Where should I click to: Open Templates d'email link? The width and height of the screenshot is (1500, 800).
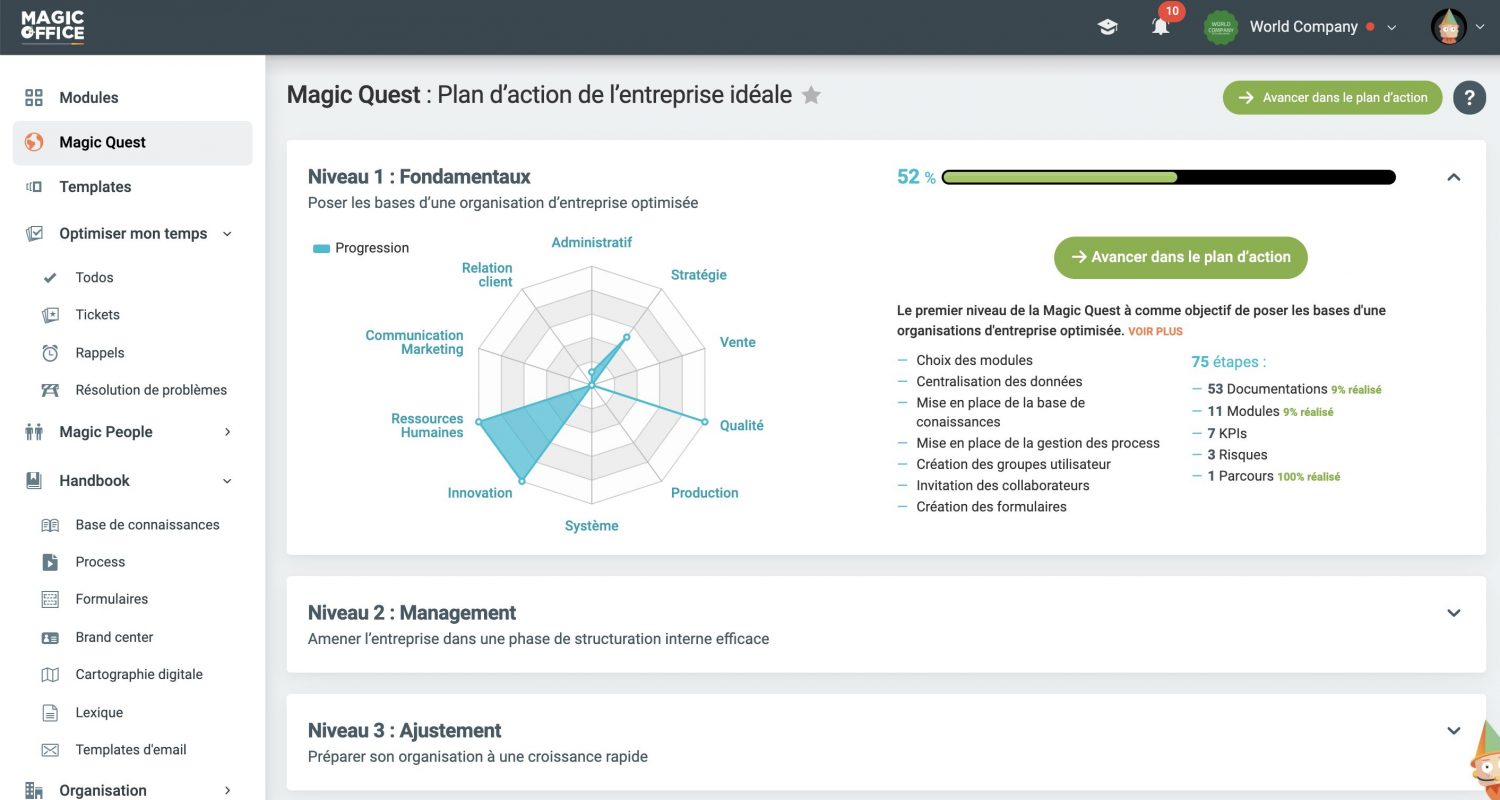[131, 750]
